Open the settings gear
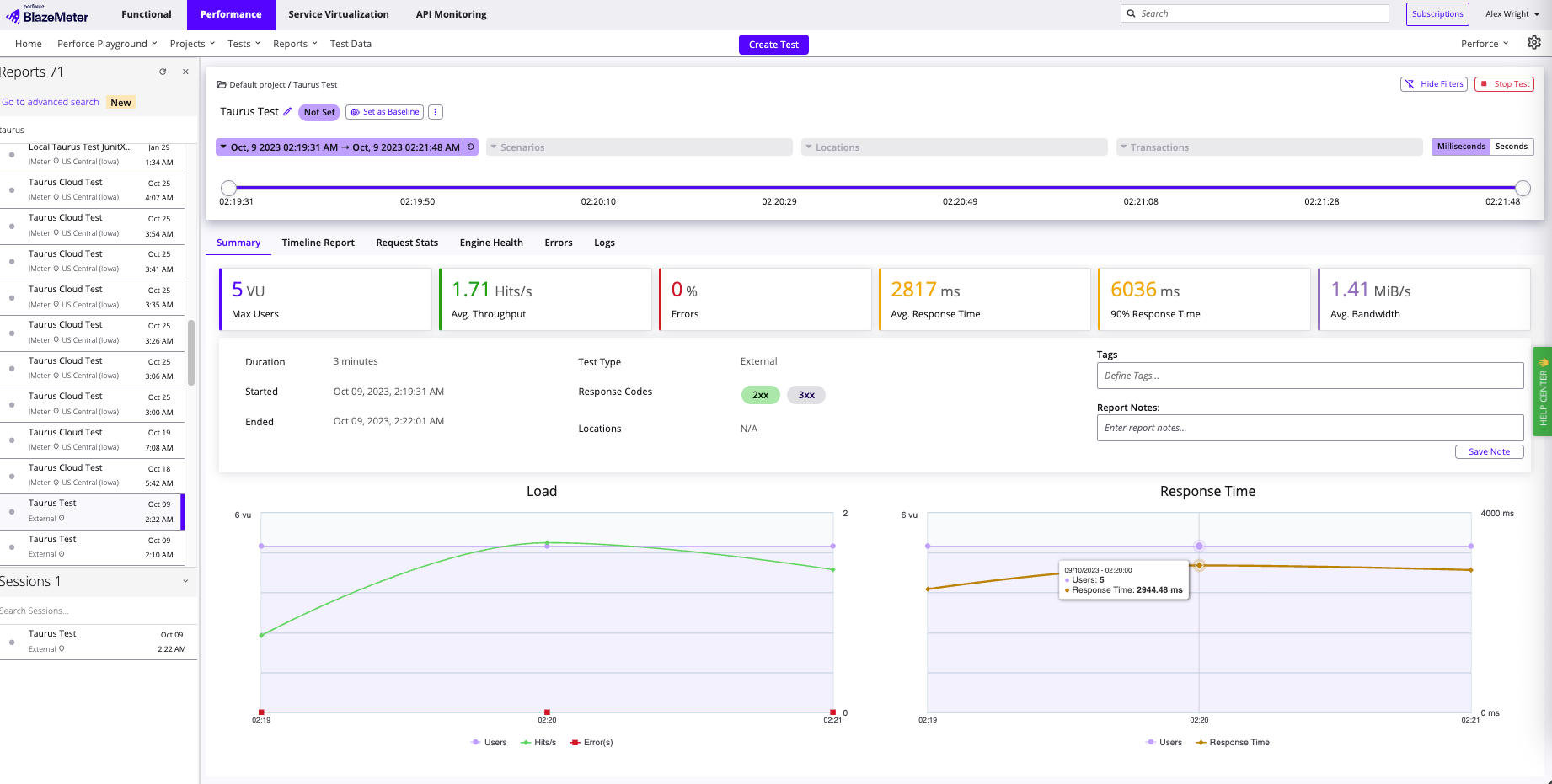 [1533, 43]
